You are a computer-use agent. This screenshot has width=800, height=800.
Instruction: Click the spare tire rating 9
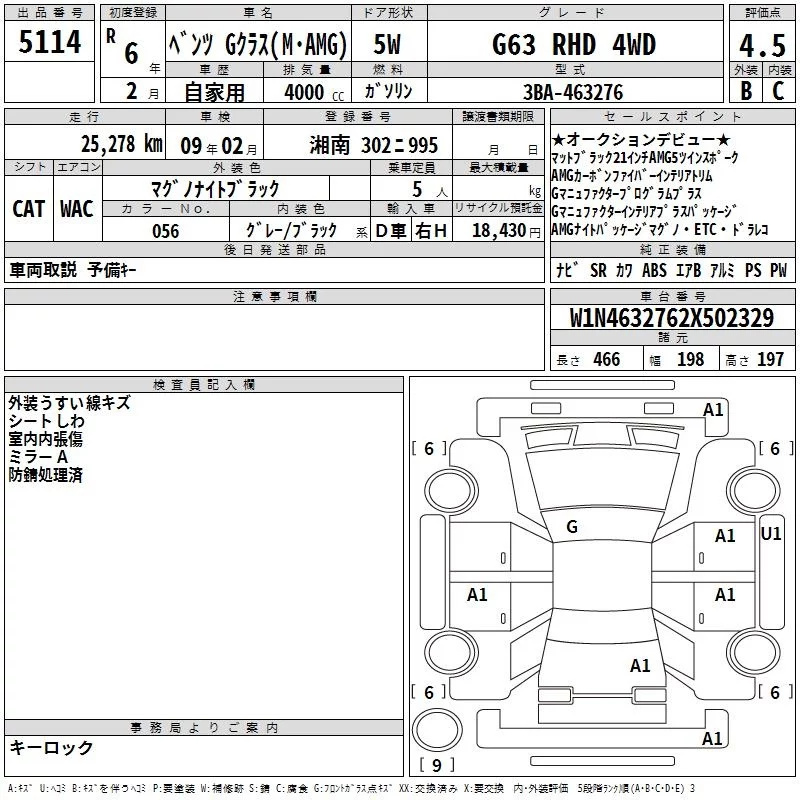[x=436, y=765]
